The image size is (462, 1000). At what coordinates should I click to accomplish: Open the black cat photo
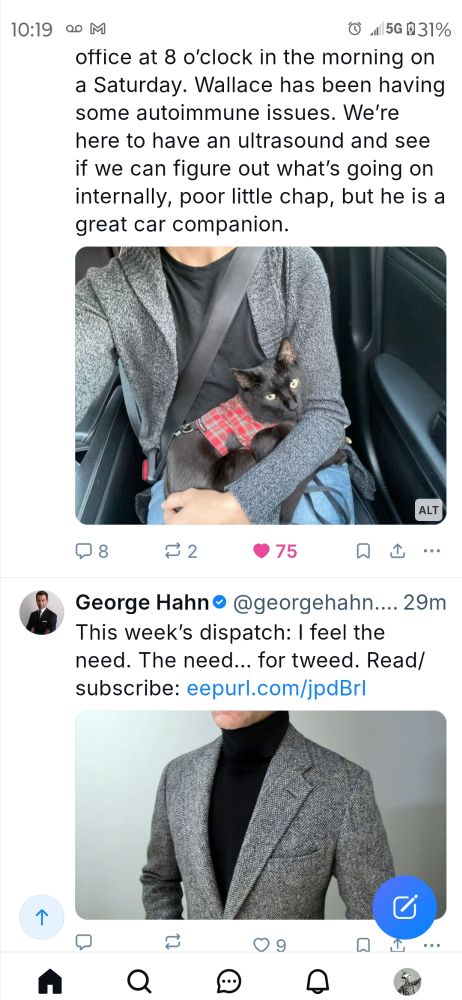pos(260,385)
